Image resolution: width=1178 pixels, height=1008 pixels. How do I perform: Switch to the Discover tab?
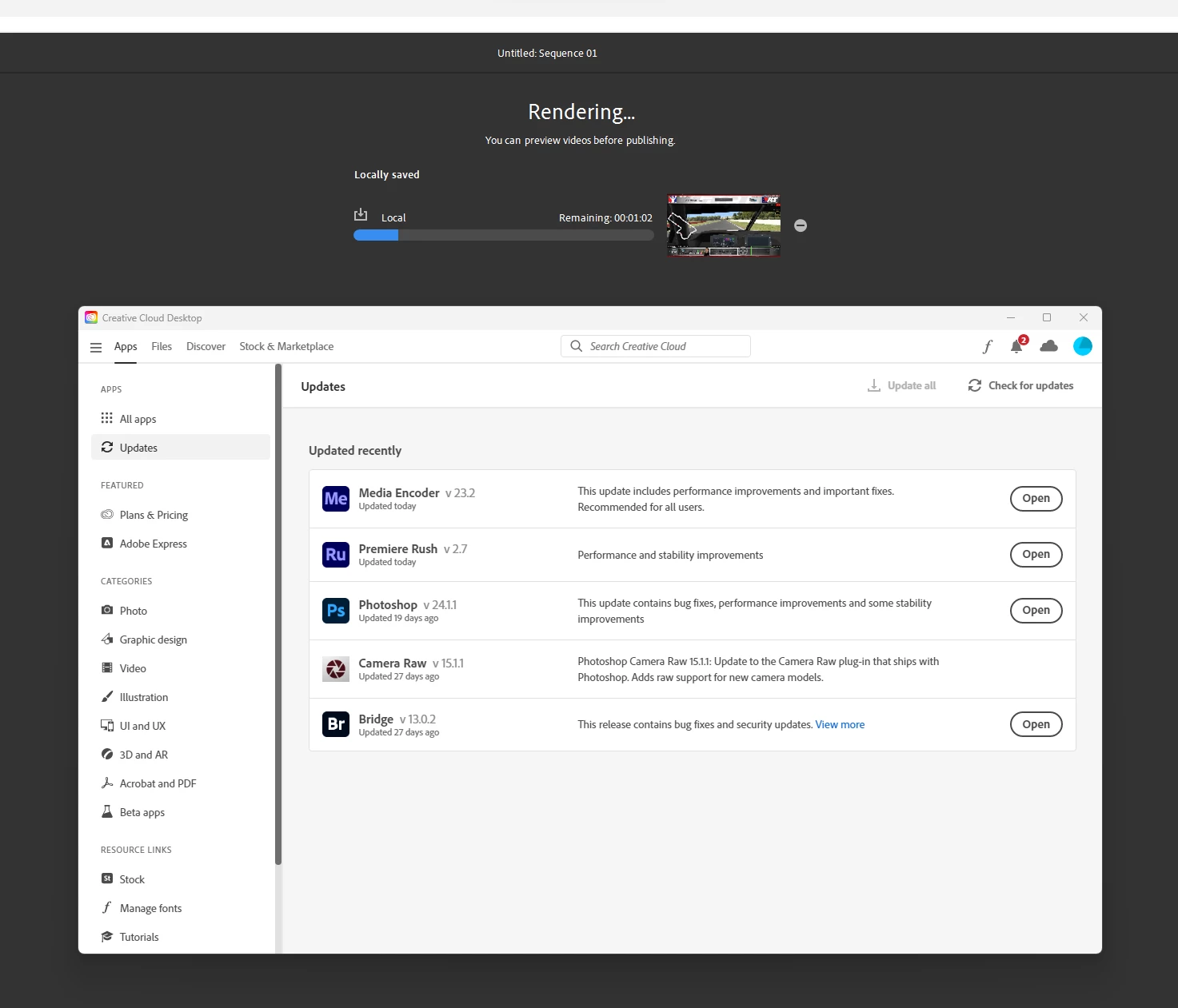(206, 346)
